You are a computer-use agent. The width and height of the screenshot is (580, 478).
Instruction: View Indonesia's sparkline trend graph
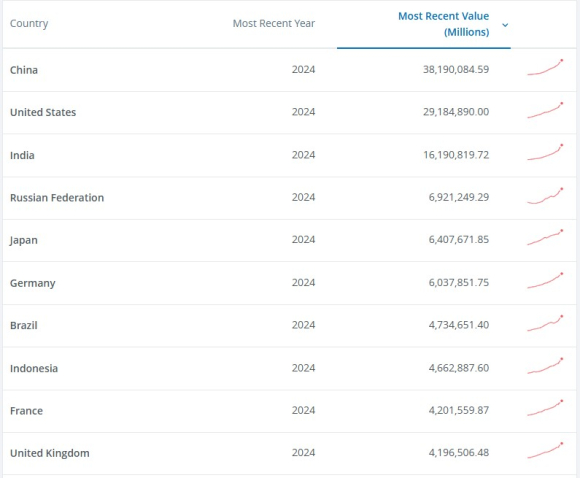click(x=545, y=366)
